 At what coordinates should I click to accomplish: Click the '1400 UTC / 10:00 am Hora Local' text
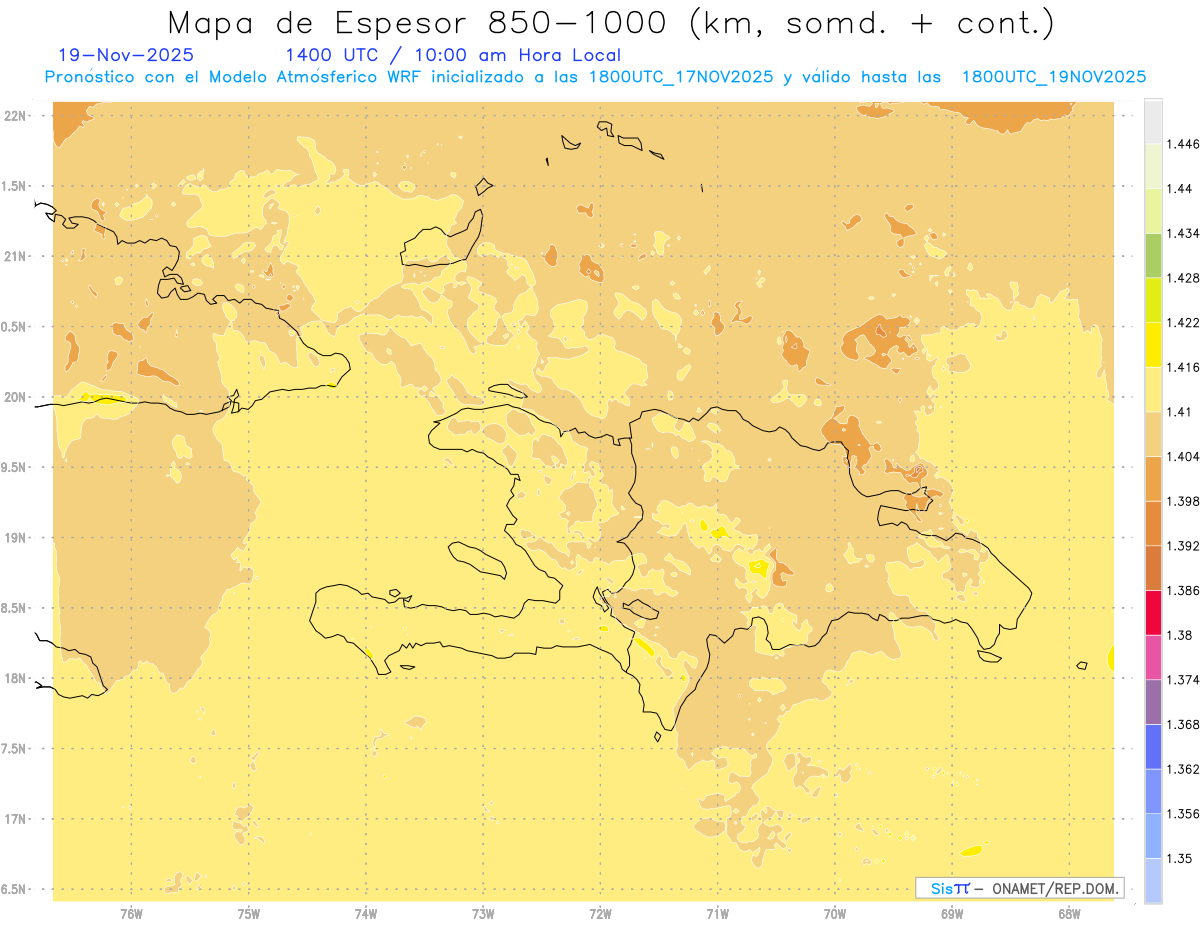click(x=453, y=55)
